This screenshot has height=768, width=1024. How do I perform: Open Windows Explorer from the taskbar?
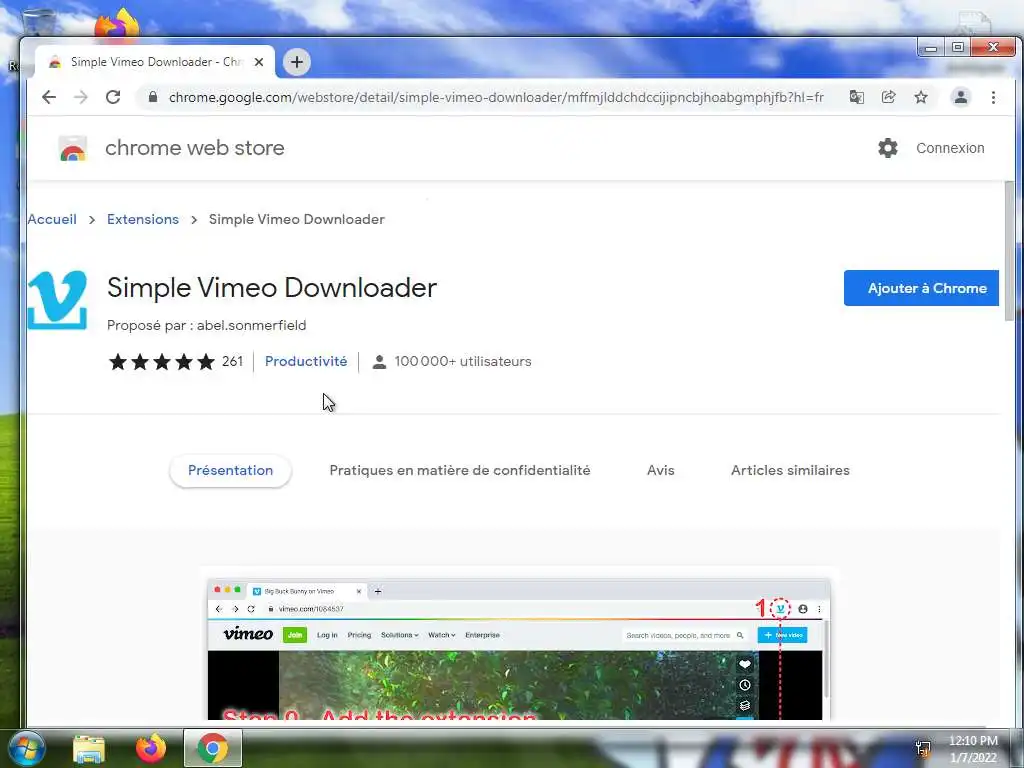pyautogui.click(x=89, y=748)
